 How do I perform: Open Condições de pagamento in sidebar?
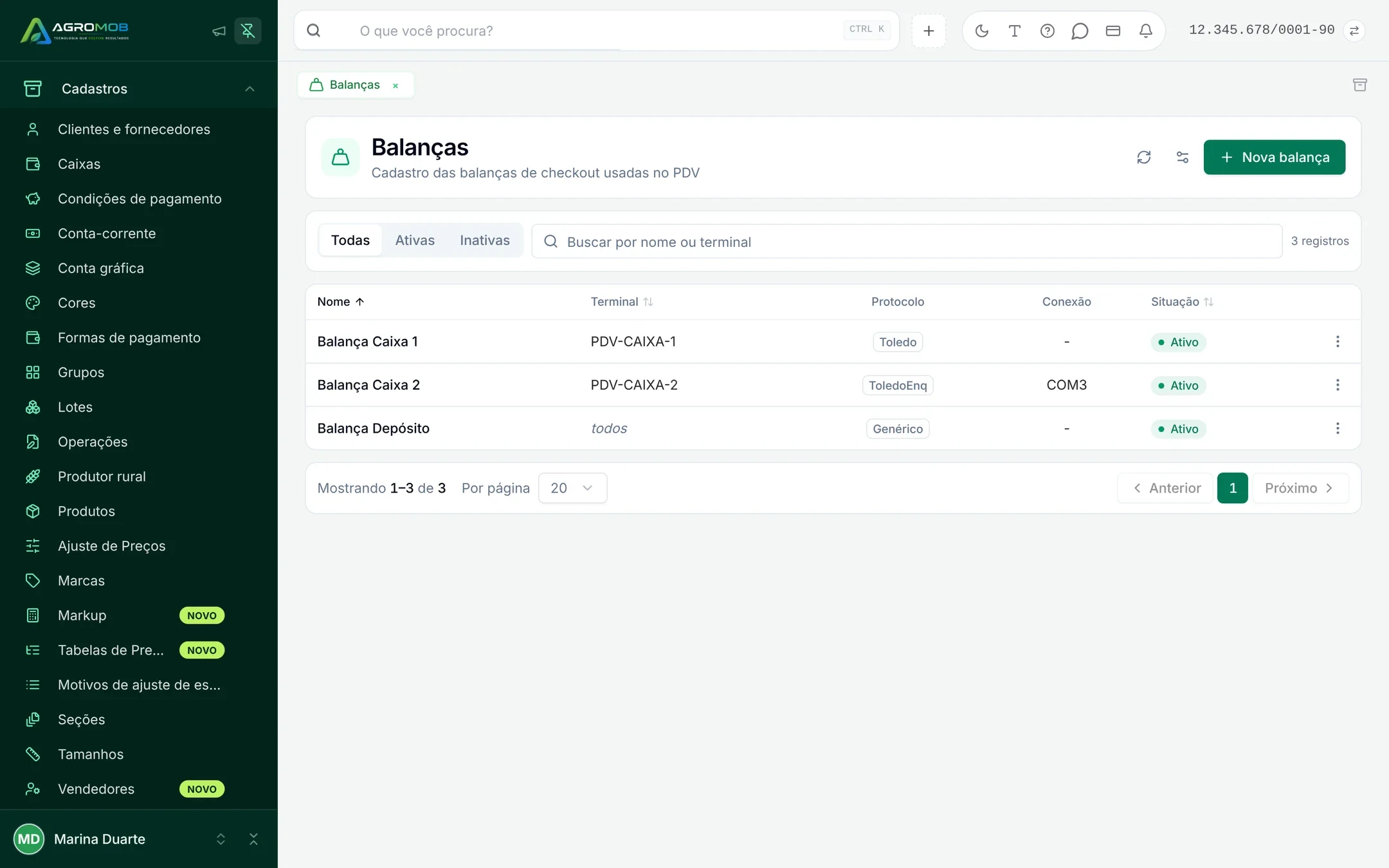[140, 199]
